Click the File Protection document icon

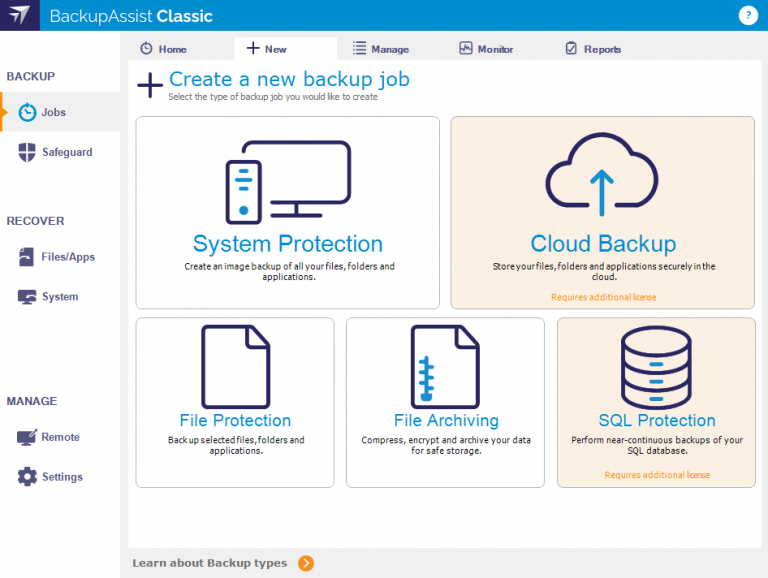tap(235, 366)
